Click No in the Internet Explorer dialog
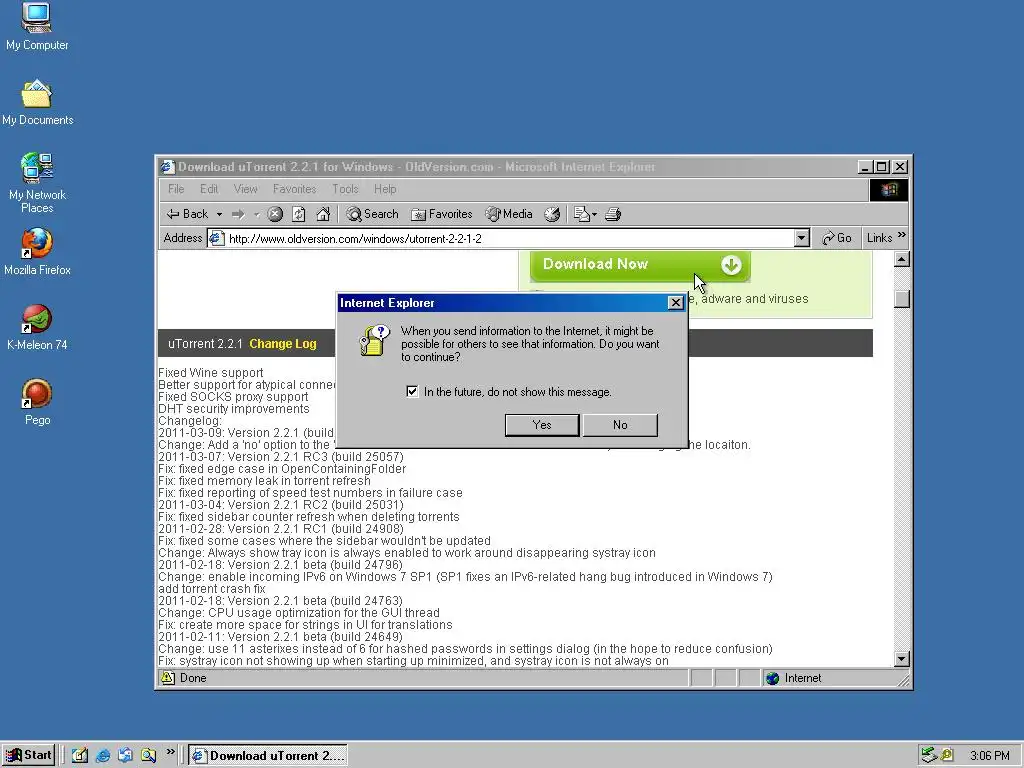Image resolution: width=1024 pixels, height=768 pixels. pos(620,425)
